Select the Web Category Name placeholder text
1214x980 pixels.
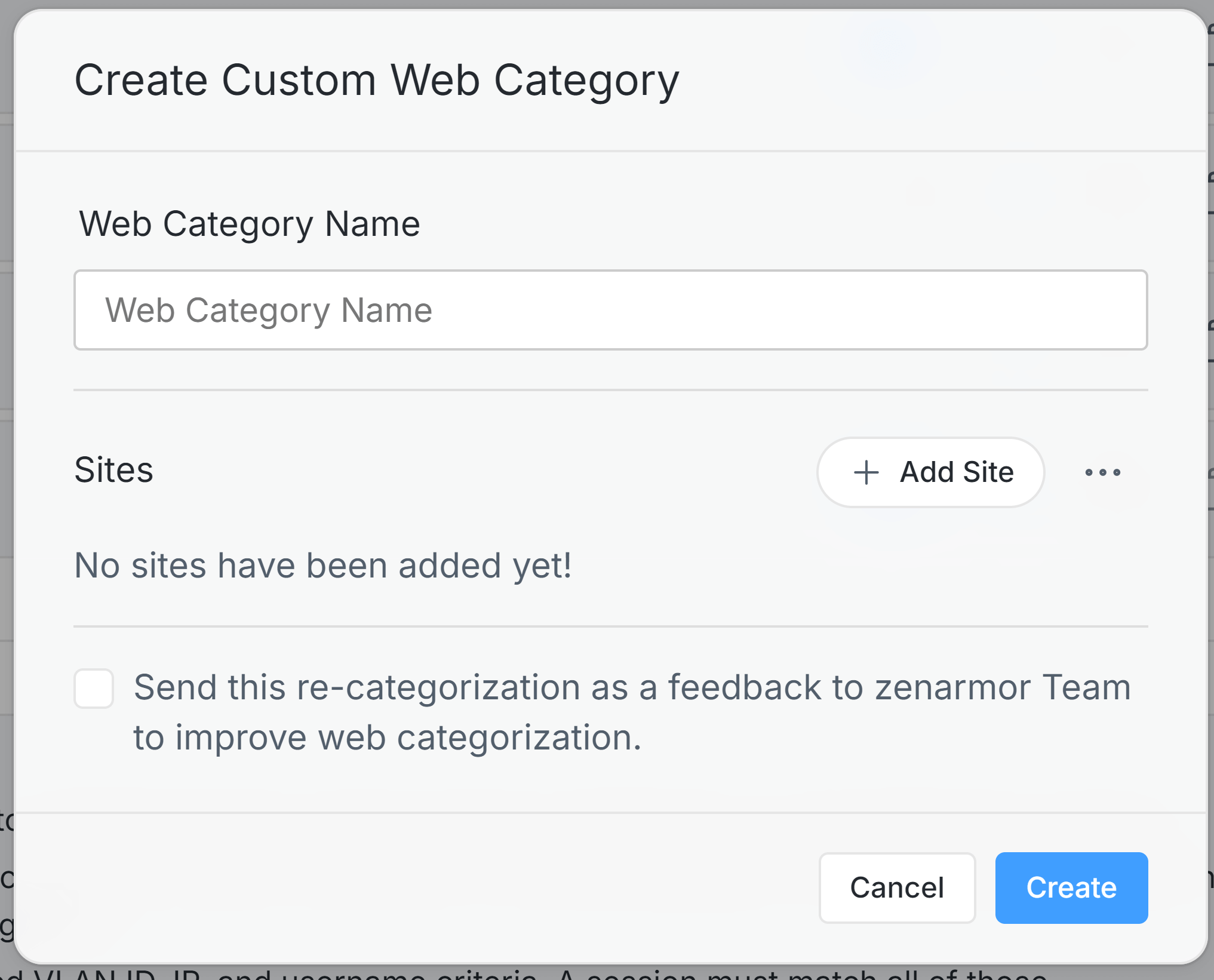[269, 309]
